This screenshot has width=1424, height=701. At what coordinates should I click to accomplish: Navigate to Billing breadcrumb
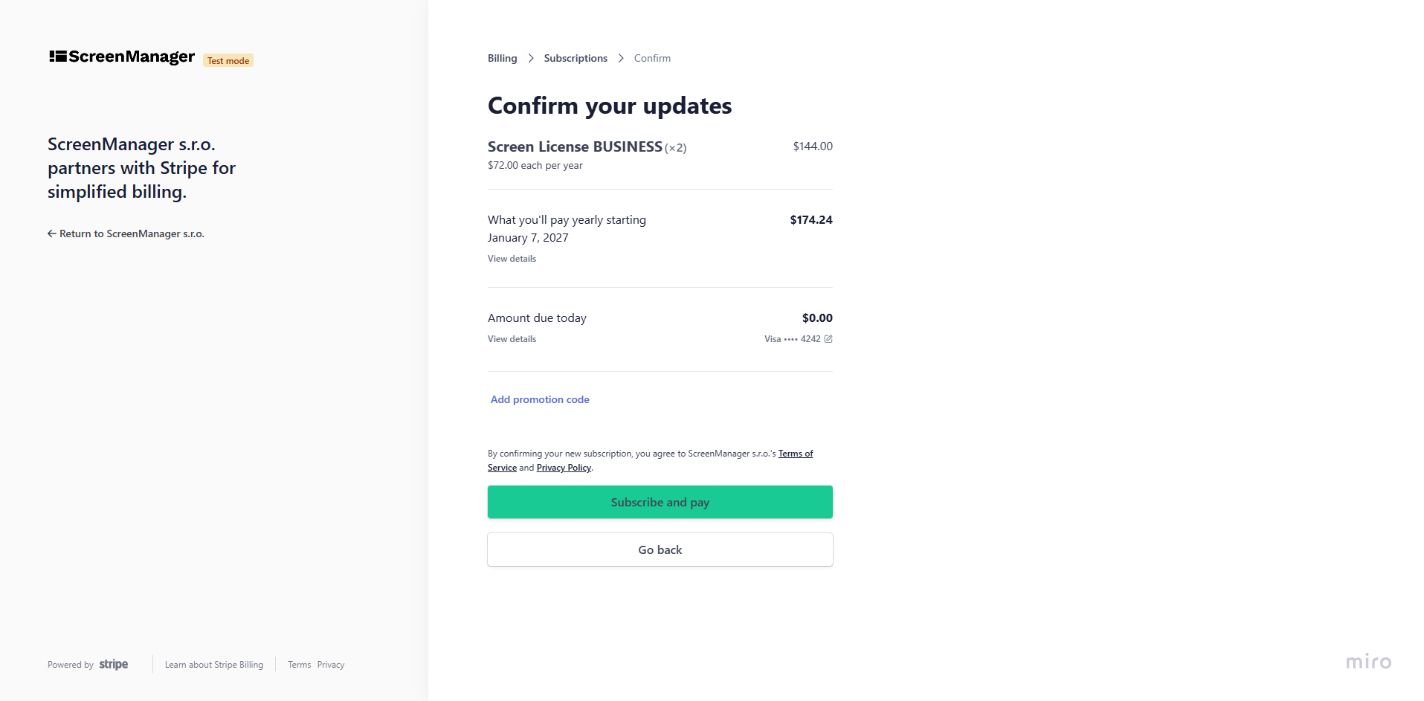[x=501, y=58]
